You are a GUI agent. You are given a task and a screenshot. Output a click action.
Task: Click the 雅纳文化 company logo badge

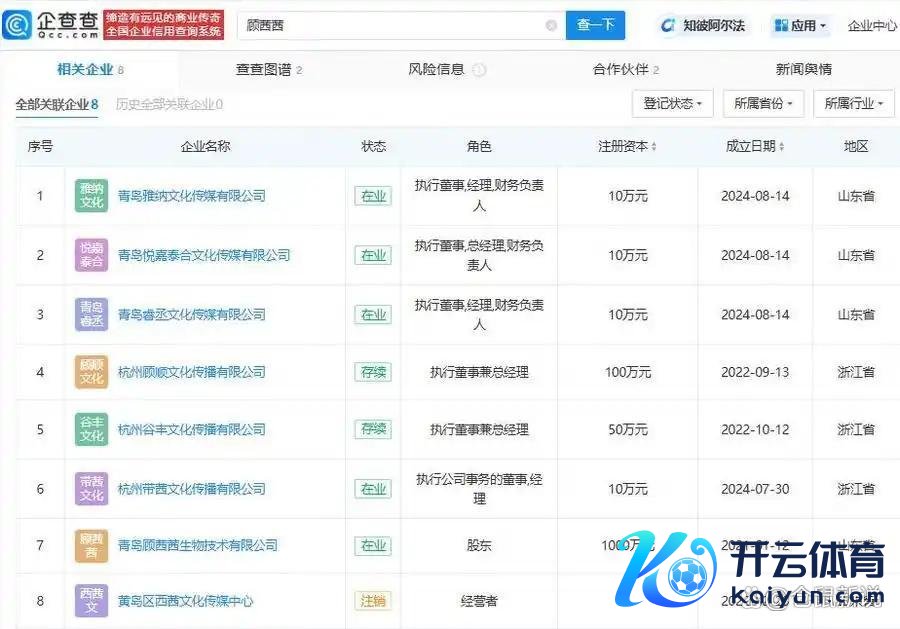coord(91,196)
